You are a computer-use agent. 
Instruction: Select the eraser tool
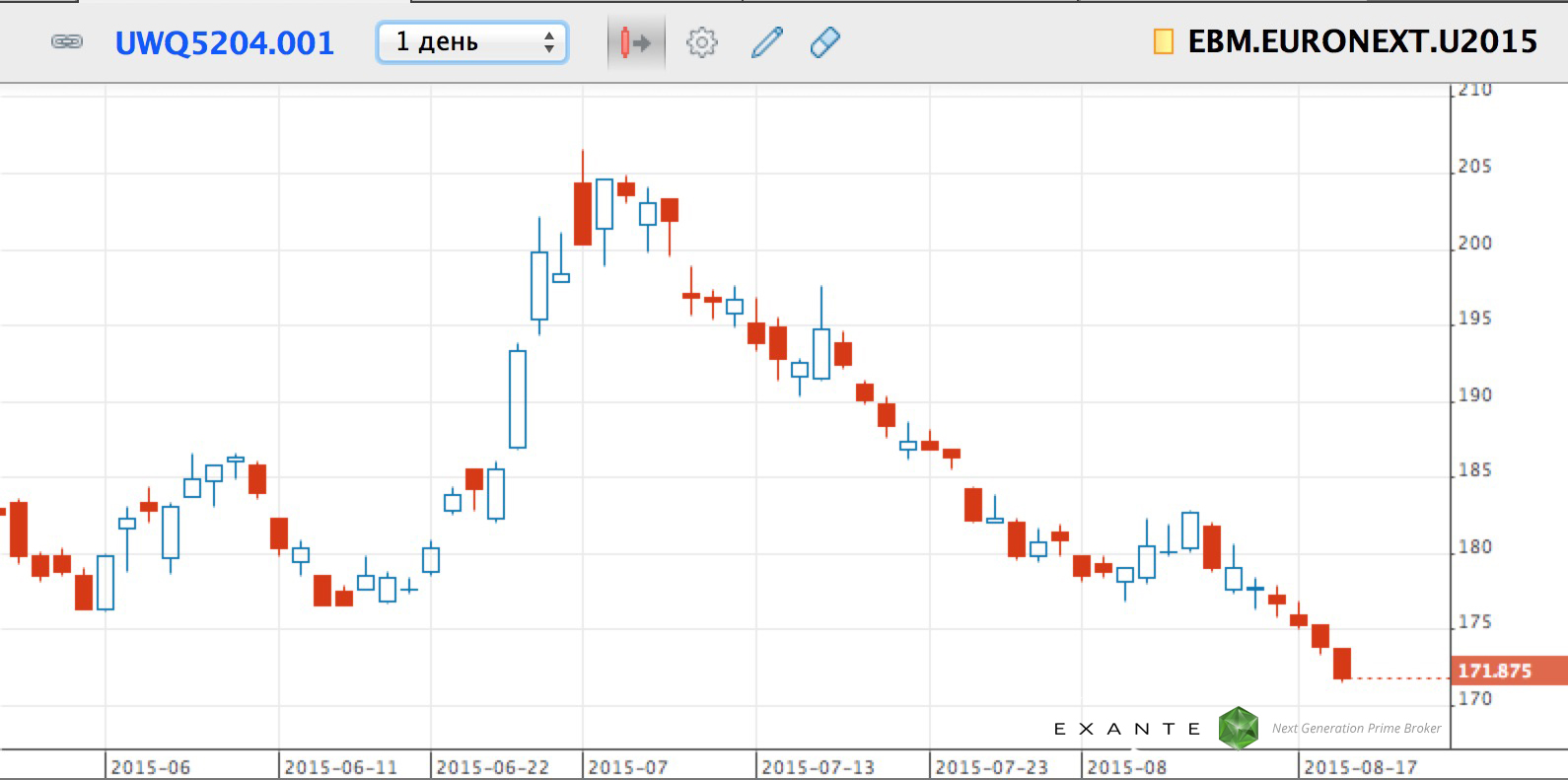824,42
